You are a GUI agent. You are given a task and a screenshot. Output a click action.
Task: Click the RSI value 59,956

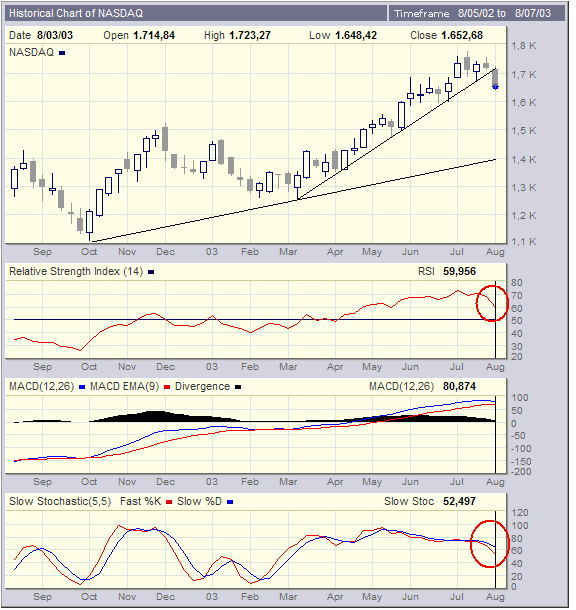point(459,271)
